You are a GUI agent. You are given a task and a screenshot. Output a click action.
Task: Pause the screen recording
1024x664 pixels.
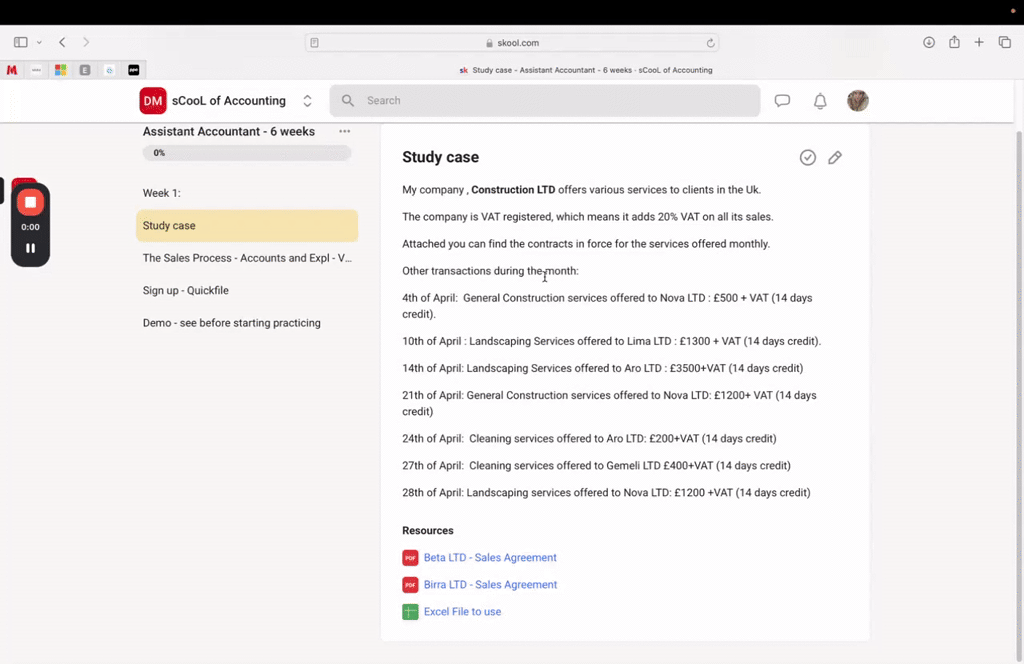(30, 248)
